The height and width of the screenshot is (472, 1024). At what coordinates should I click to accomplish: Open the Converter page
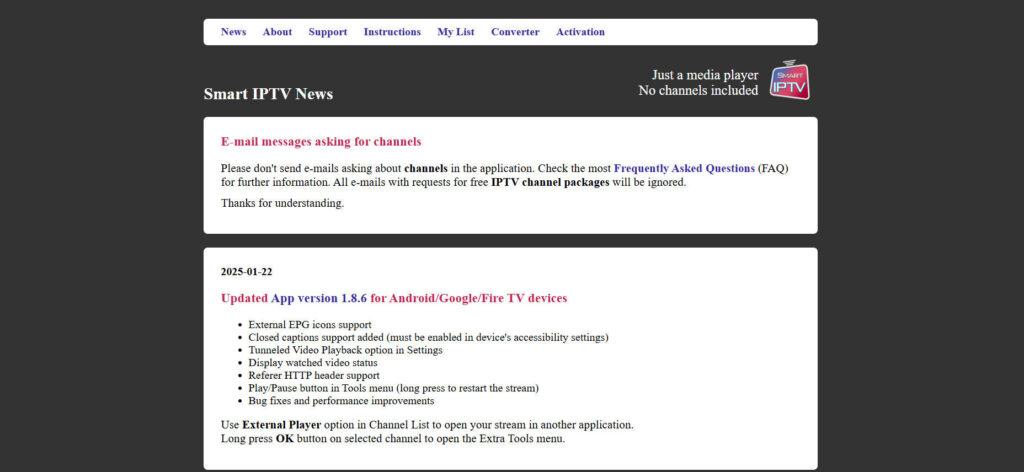click(515, 32)
